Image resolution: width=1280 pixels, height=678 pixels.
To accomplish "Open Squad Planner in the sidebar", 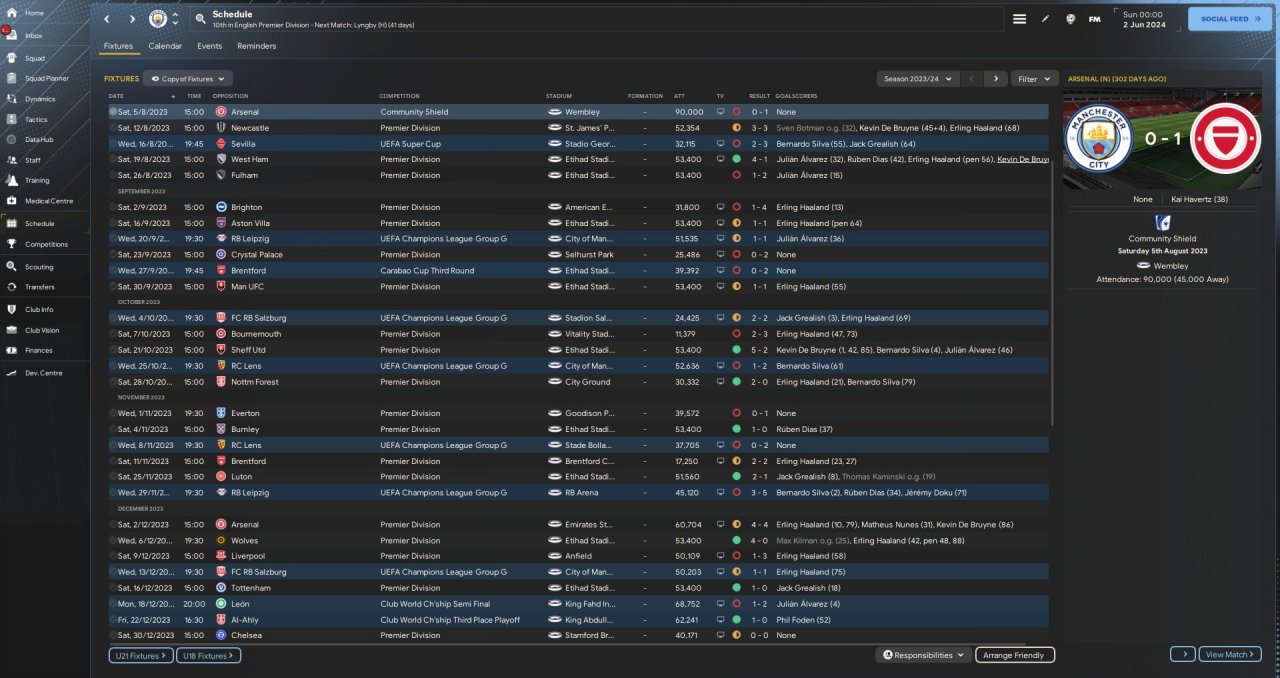I will (x=46, y=78).
